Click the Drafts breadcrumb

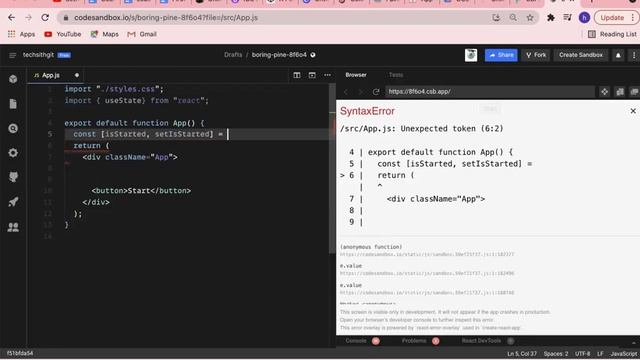pyautogui.click(x=233, y=55)
